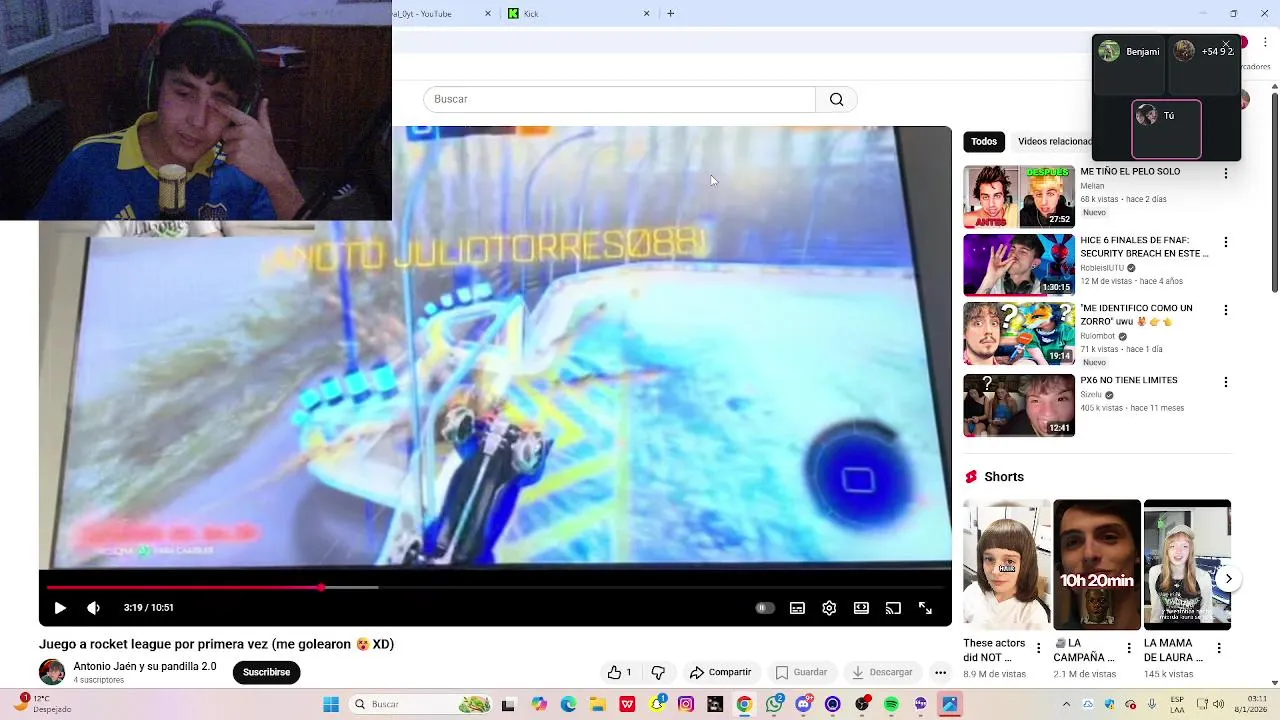1280x720 pixels.
Task: Select the Todos filter chip
Action: click(984, 141)
